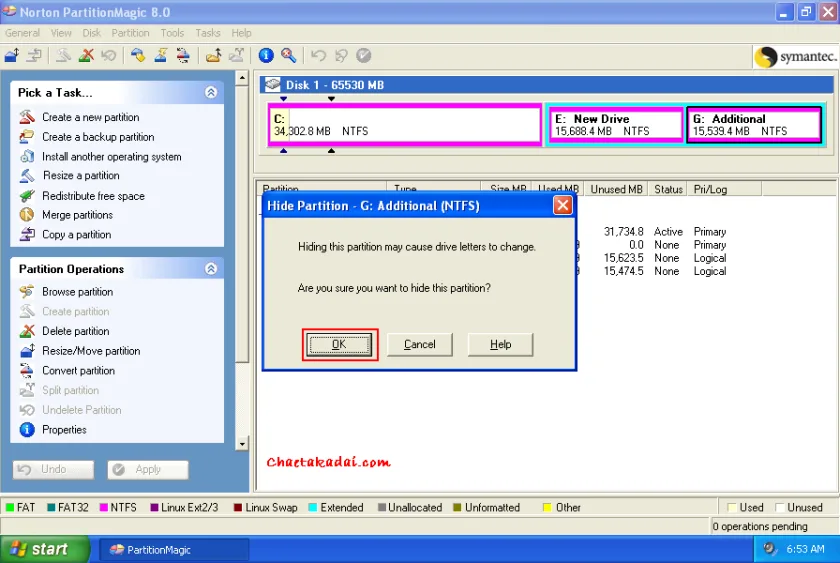Click the sidebar scrollbar down arrow
The height and width of the screenshot is (563, 840).
[x=242, y=444]
